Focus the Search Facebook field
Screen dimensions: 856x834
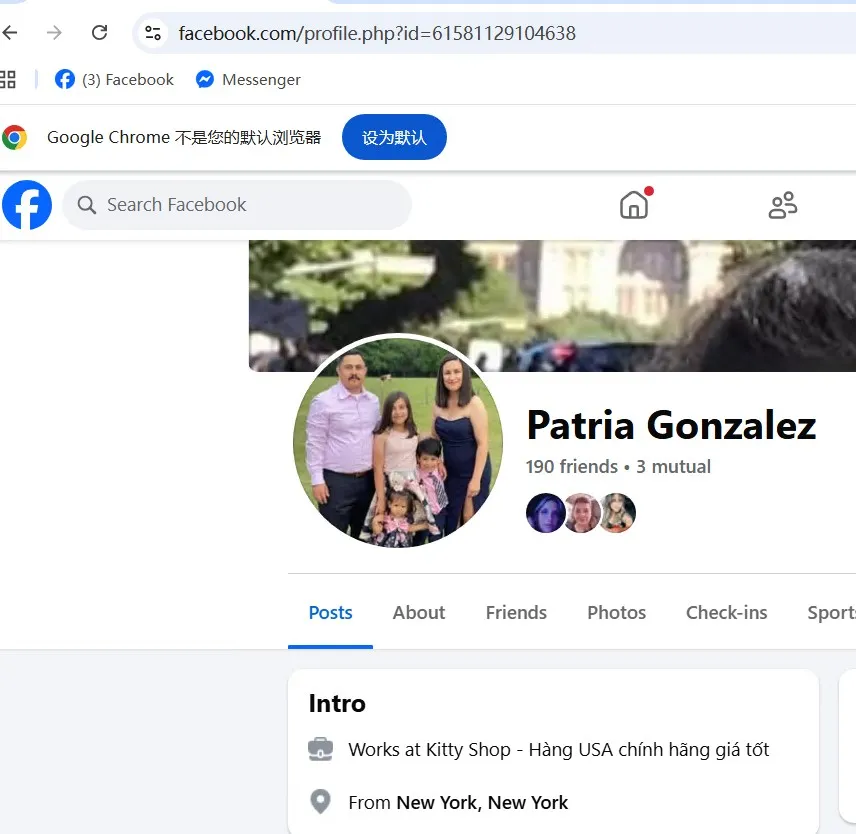click(x=236, y=205)
